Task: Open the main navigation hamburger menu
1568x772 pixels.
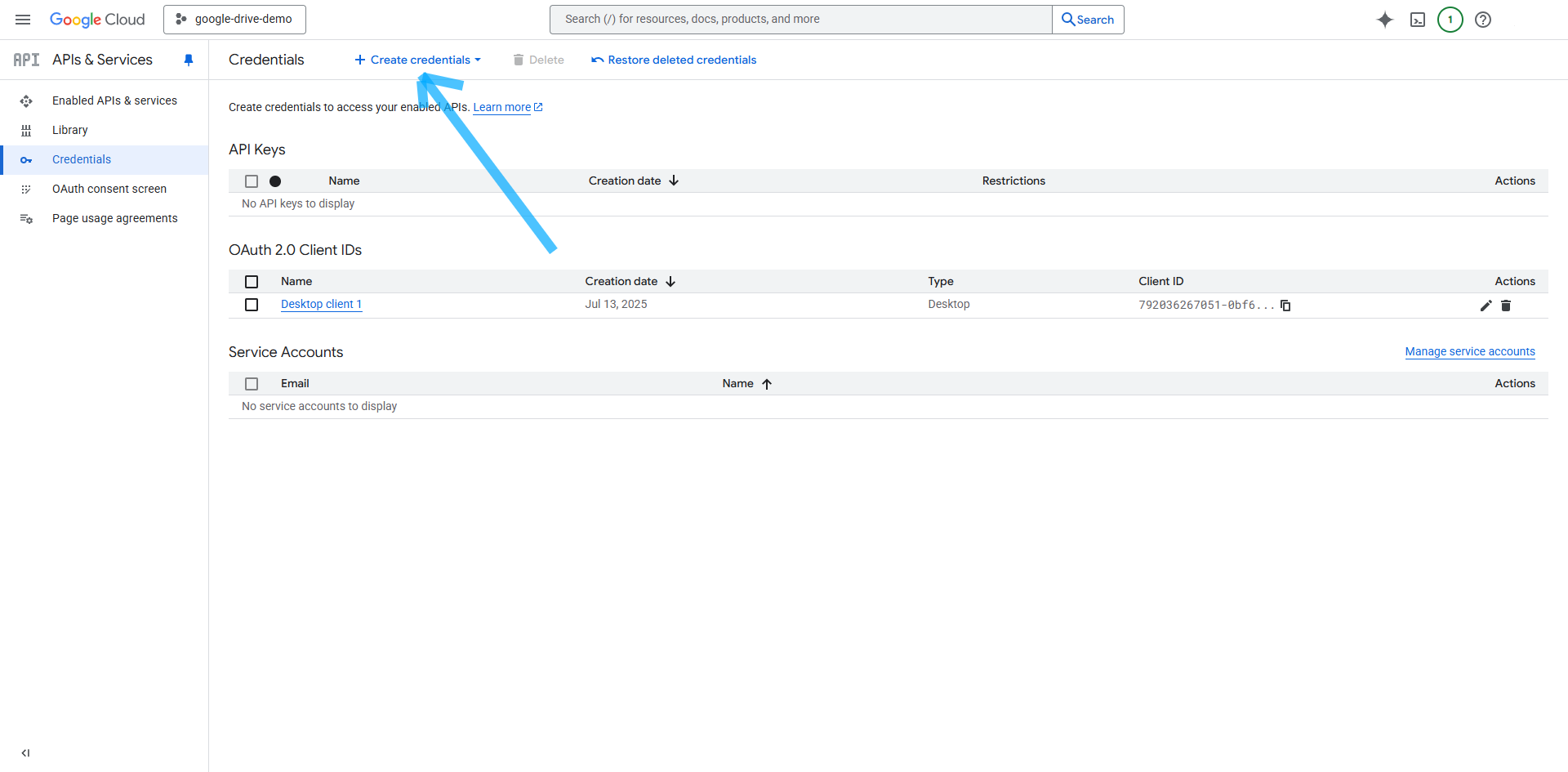Action: click(23, 20)
